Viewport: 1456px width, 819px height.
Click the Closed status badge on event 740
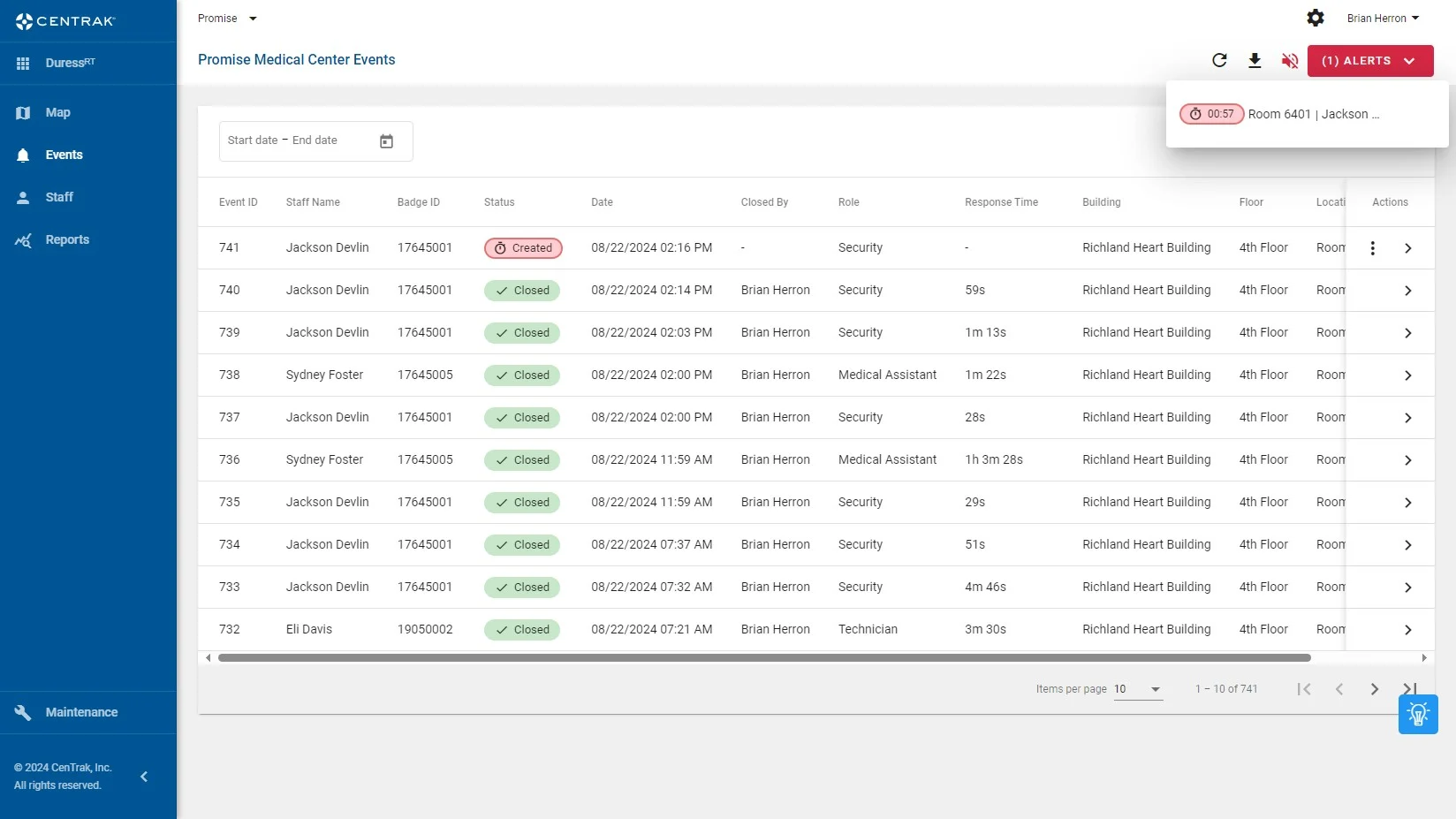522,291
